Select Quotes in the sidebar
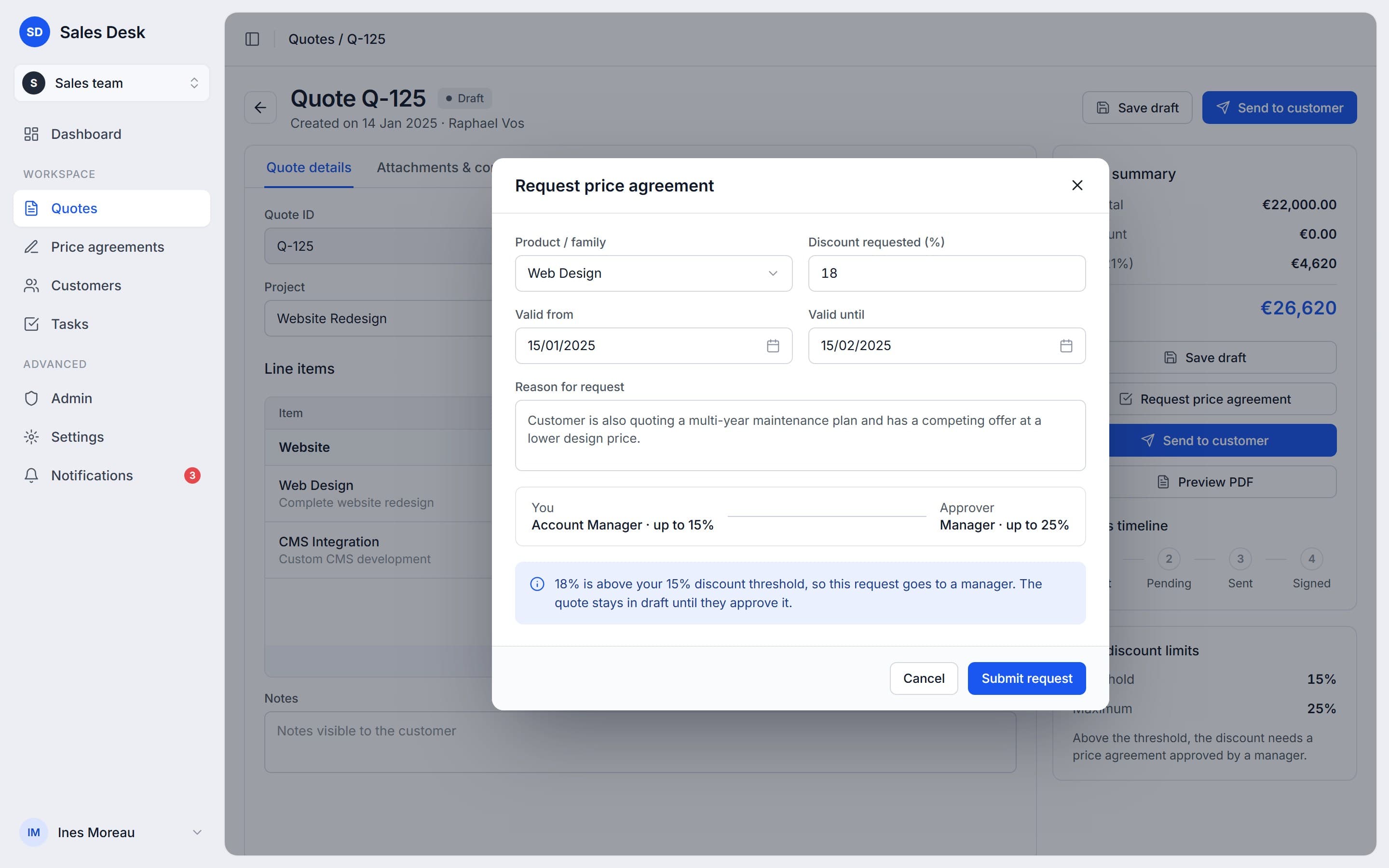This screenshot has width=1389, height=868. click(112, 208)
